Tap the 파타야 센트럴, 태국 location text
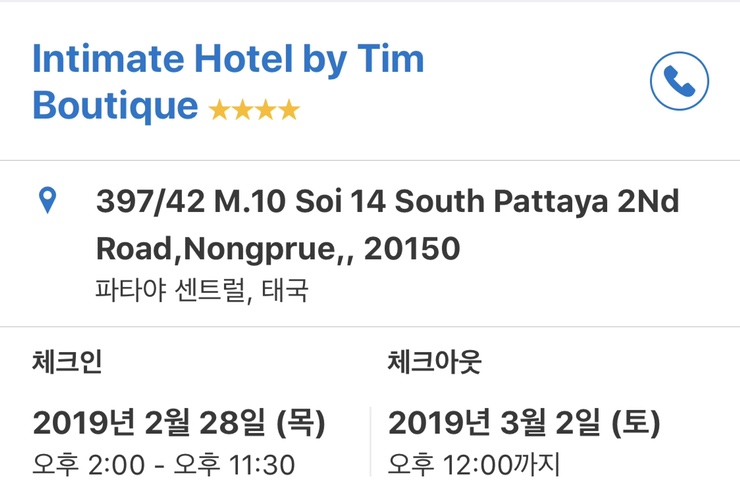Image resolution: width=740 pixels, height=496 pixels. pyautogui.click(x=202, y=291)
